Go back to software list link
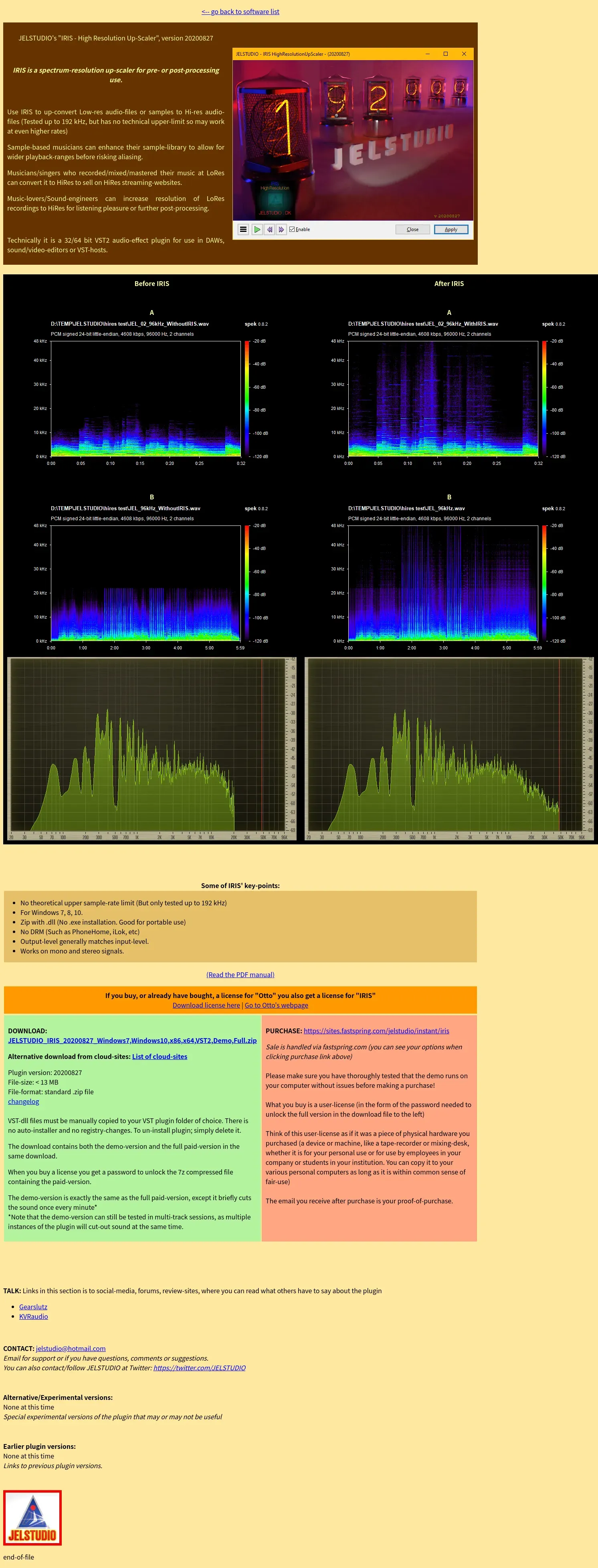This screenshot has height=1568, width=598. pos(240,12)
